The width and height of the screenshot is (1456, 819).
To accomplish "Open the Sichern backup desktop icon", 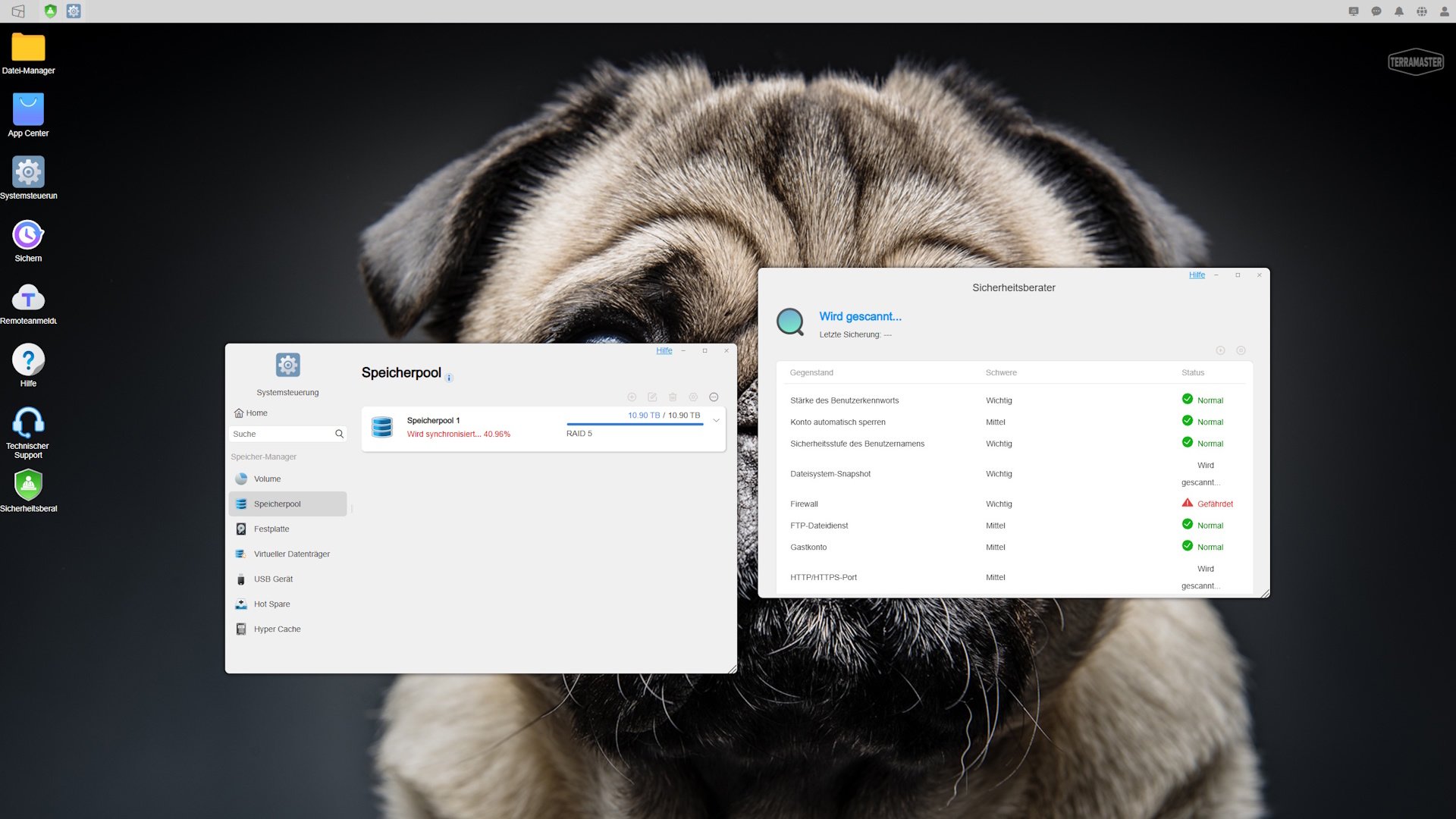I will (x=28, y=235).
